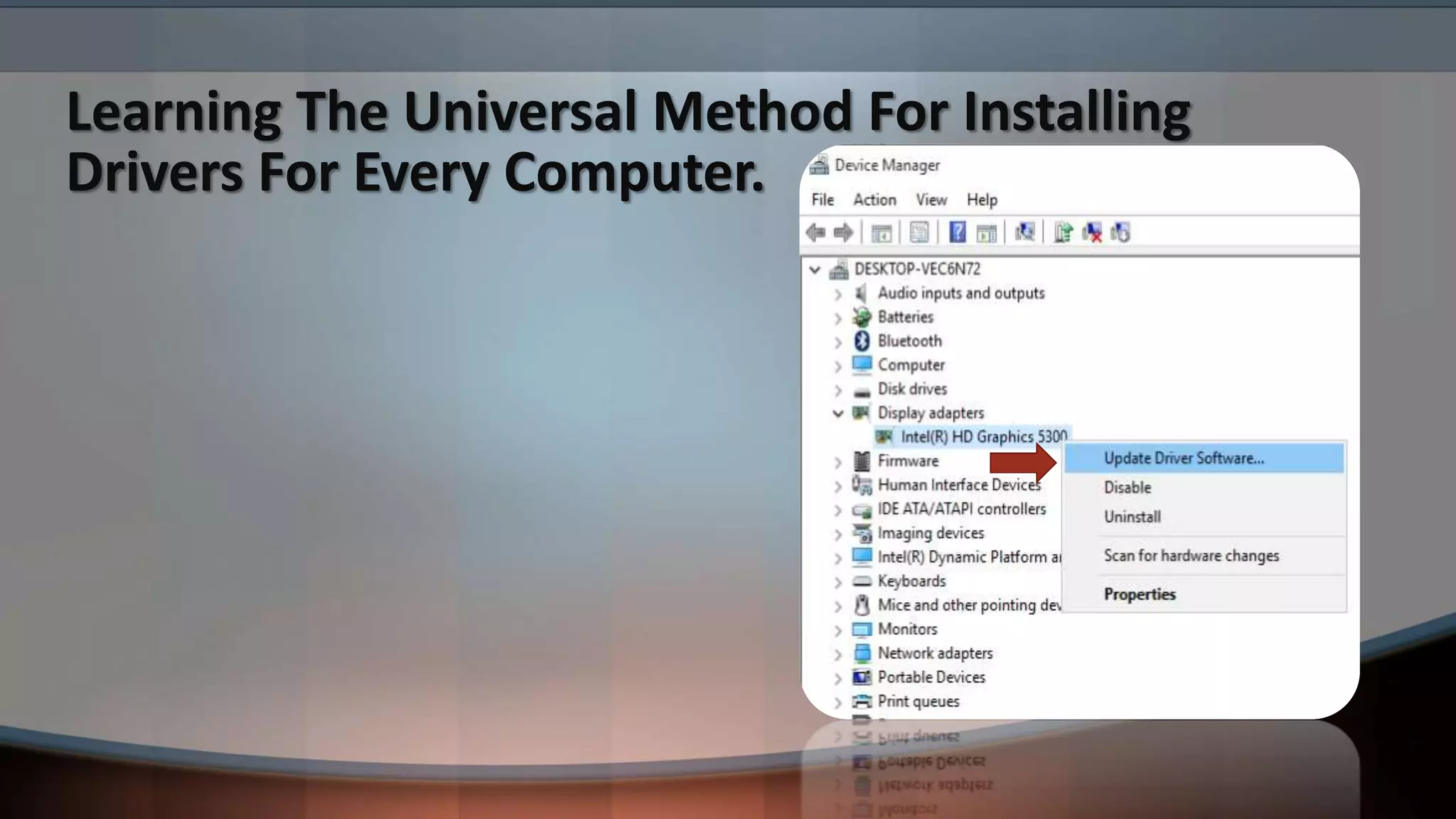Open the Help menu
Viewport: 1456px width, 819px height.
pyautogui.click(x=982, y=200)
